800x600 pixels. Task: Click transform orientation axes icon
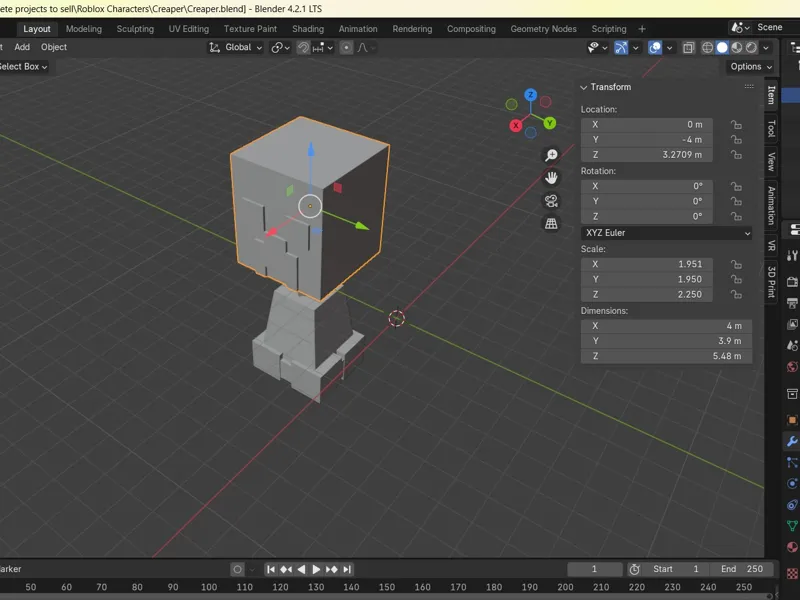click(214, 47)
